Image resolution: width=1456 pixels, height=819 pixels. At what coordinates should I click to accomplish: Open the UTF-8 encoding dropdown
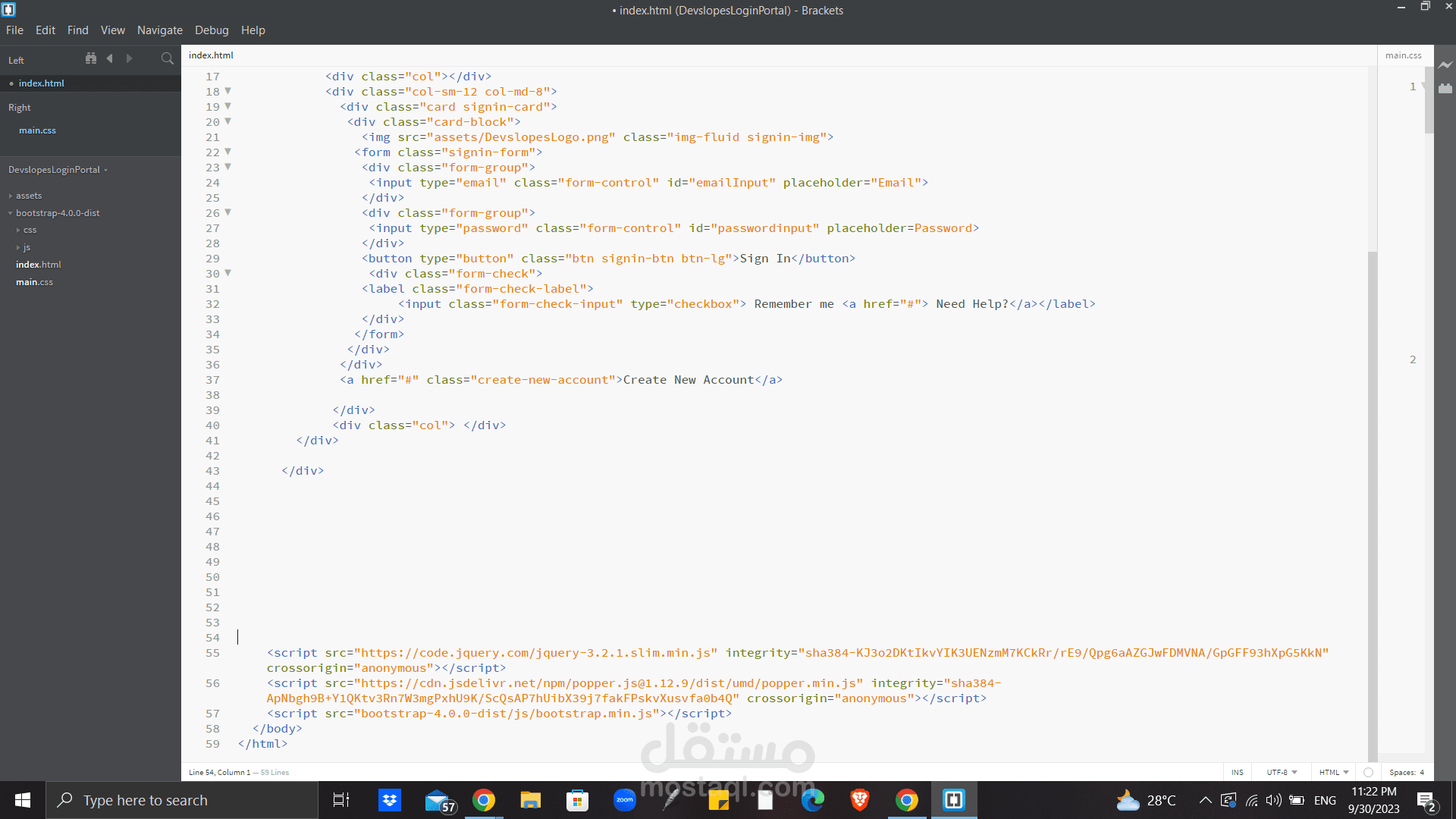click(1282, 772)
